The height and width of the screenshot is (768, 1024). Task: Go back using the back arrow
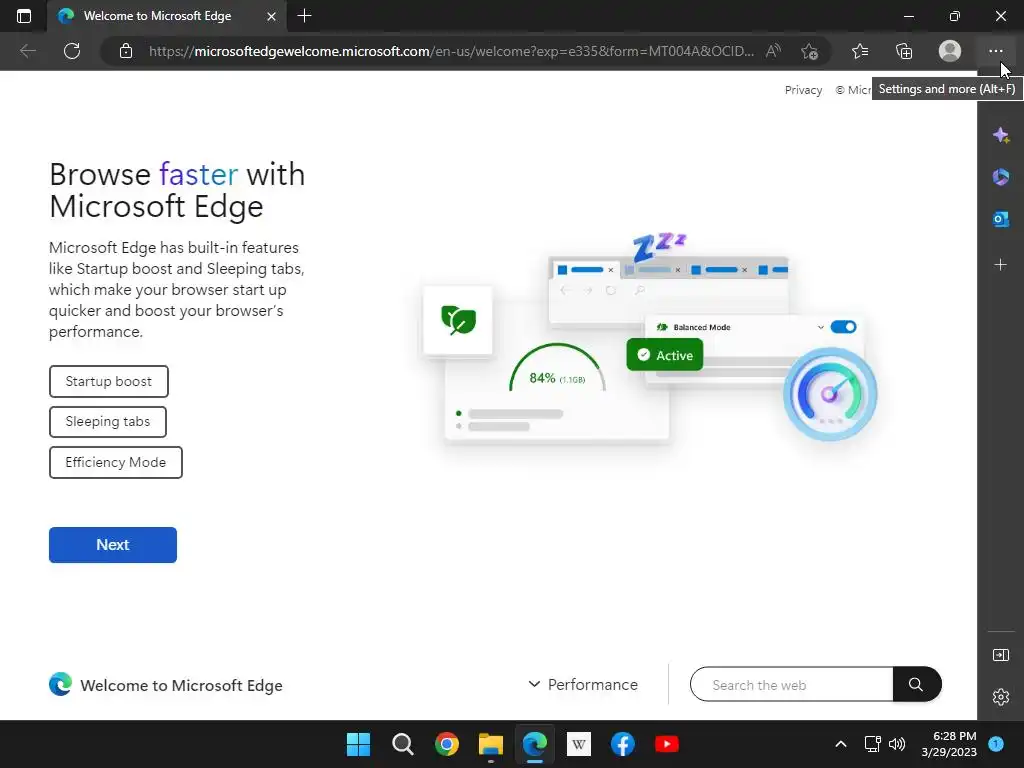pos(27,51)
